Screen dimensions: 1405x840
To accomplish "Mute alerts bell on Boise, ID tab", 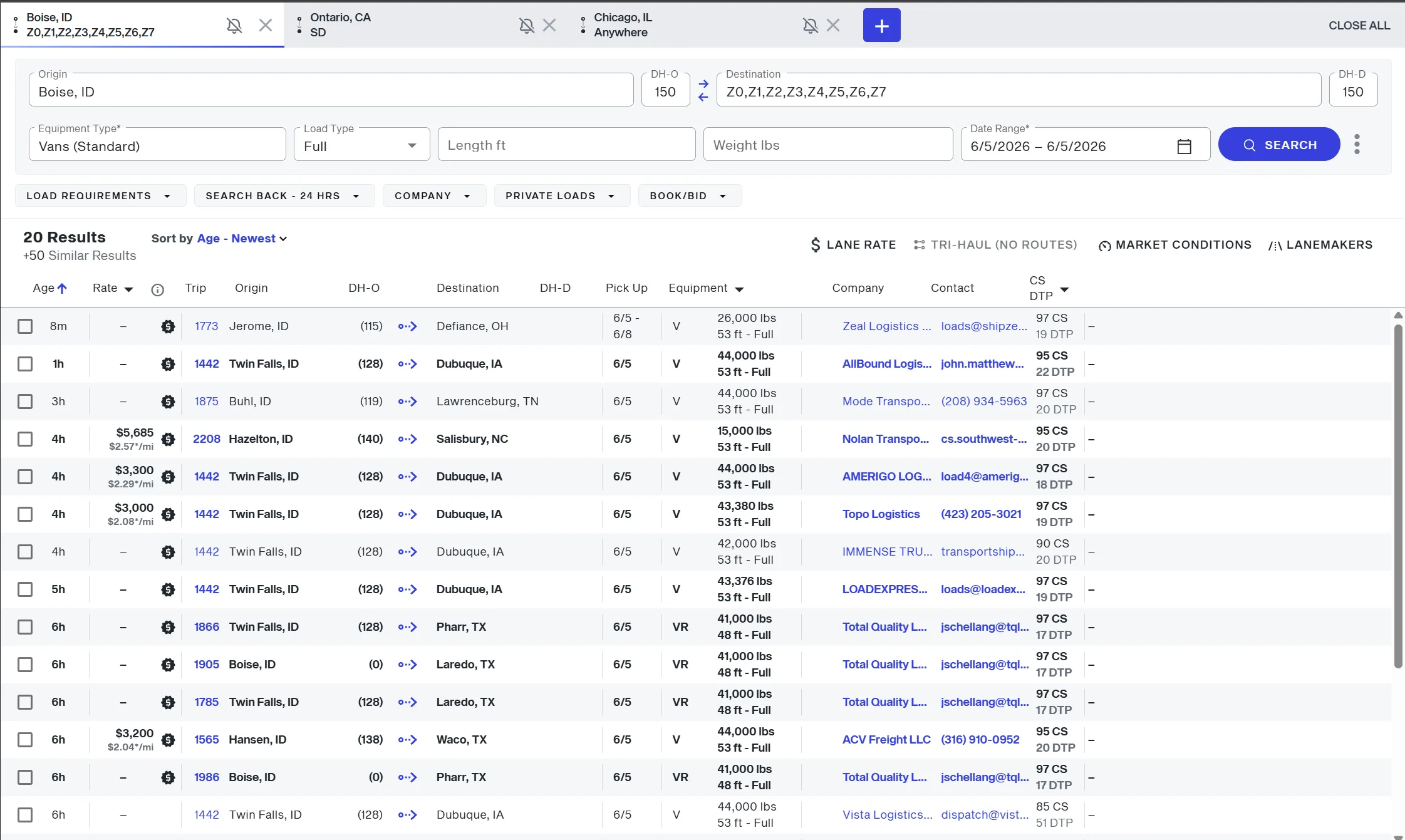I will click(x=234, y=25).
